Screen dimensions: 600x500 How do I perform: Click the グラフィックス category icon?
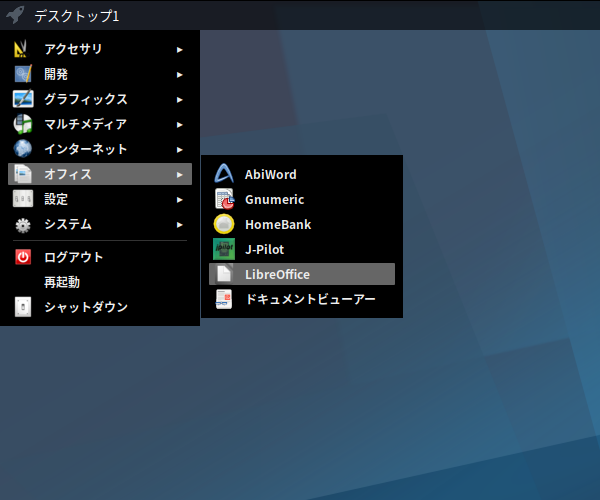(23, 99)
